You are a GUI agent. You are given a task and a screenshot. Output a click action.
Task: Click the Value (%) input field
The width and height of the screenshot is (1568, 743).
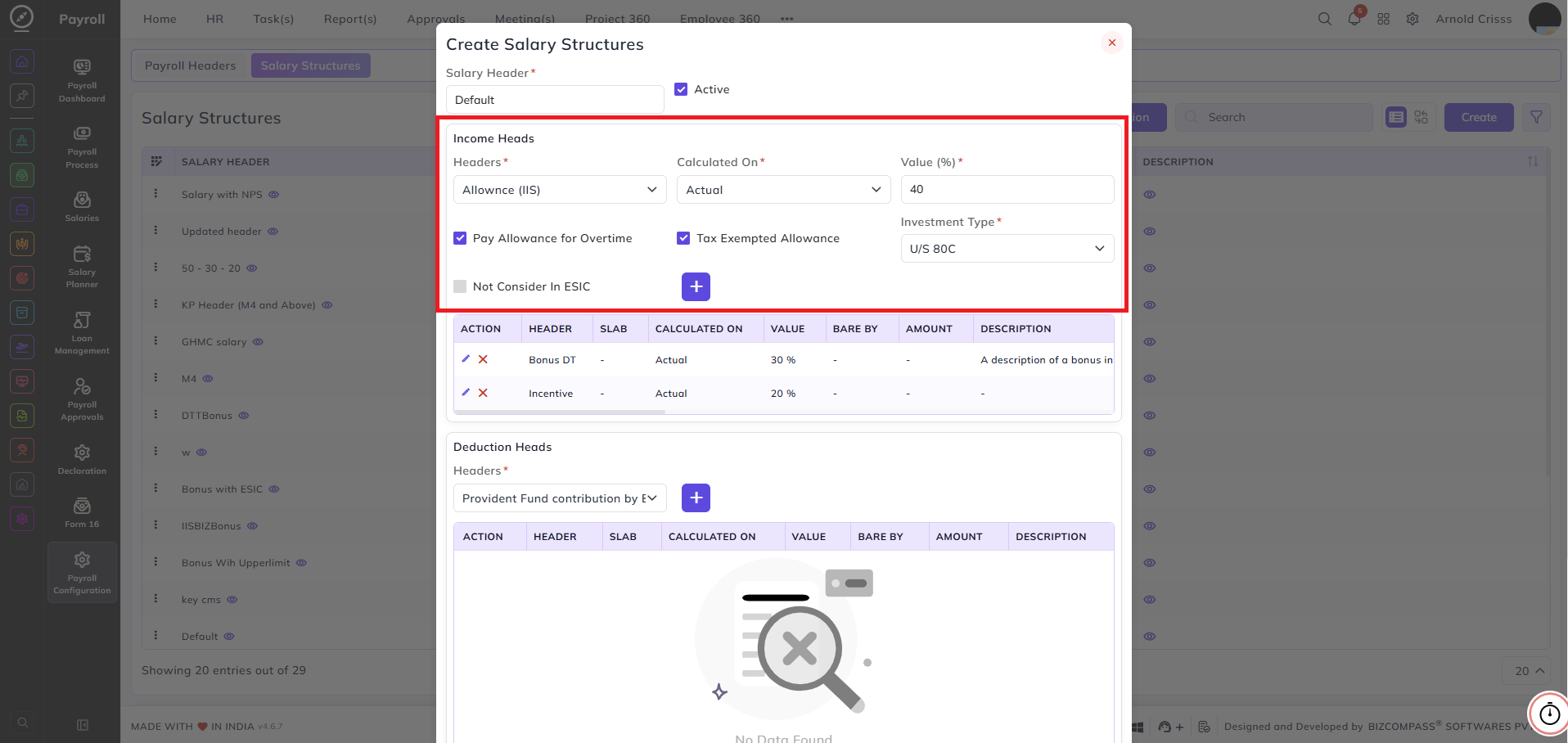coord(1007,189)
